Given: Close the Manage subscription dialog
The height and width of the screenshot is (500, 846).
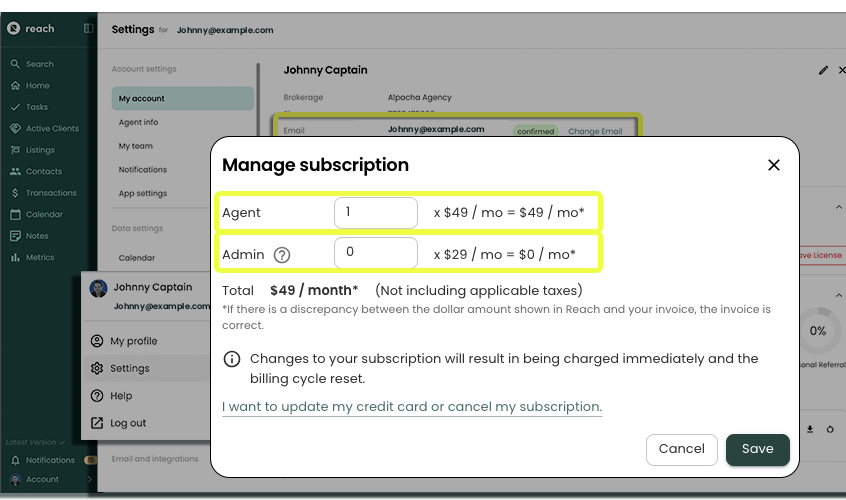Looking at the screenshot, I should 773,165.
